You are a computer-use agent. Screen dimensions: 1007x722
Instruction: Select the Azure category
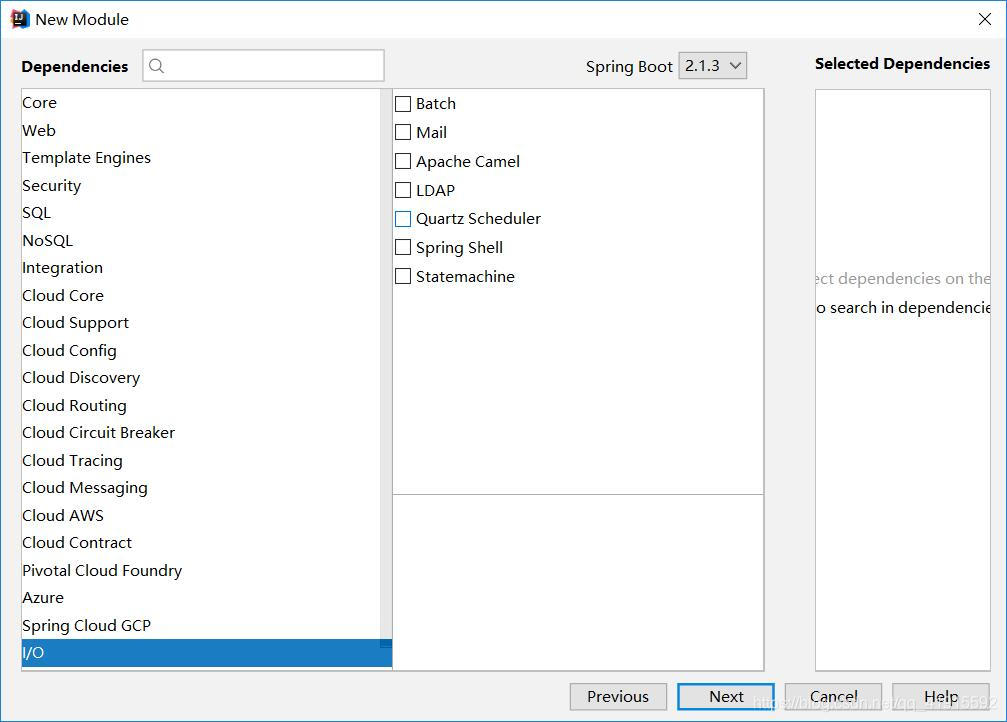coord(200,598)
